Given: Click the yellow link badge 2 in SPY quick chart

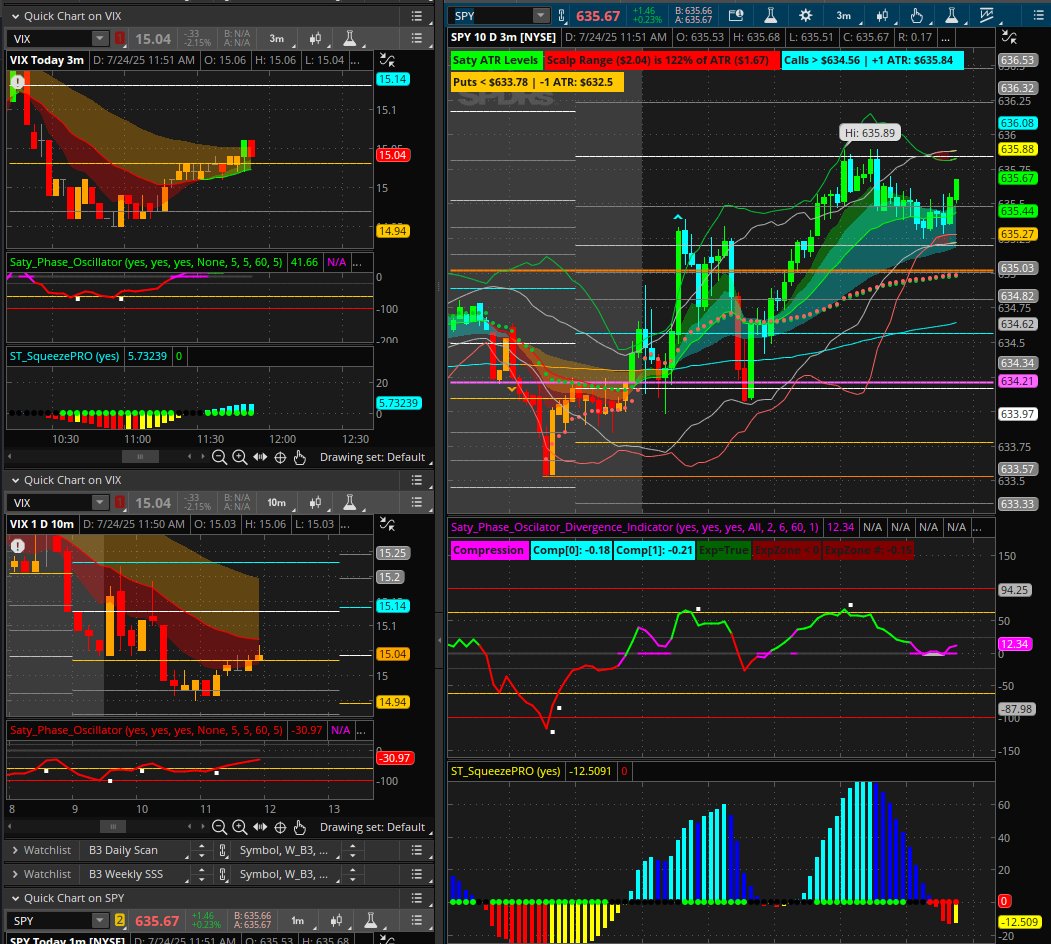Looking at the screenshot, I should 120,921.
